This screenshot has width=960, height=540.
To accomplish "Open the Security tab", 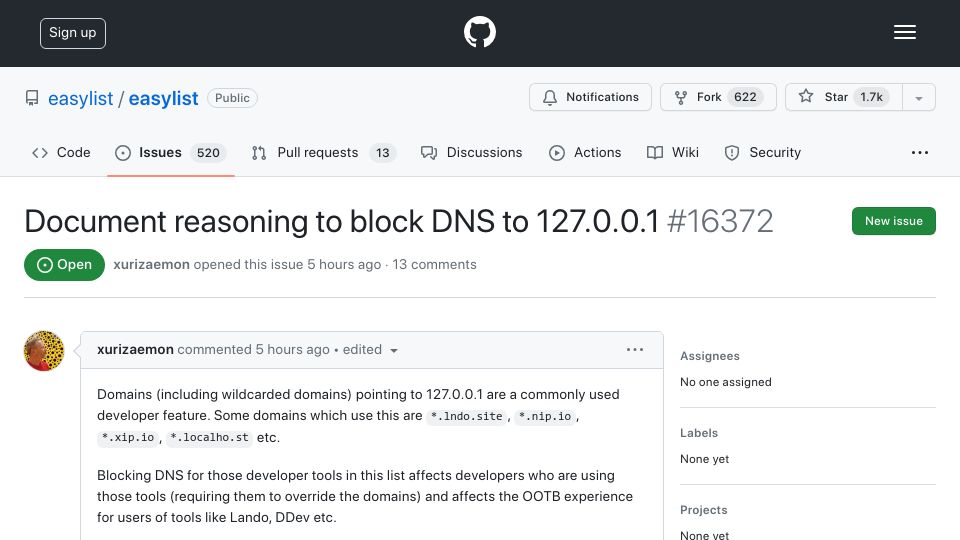I will click(x=762, y=152).
